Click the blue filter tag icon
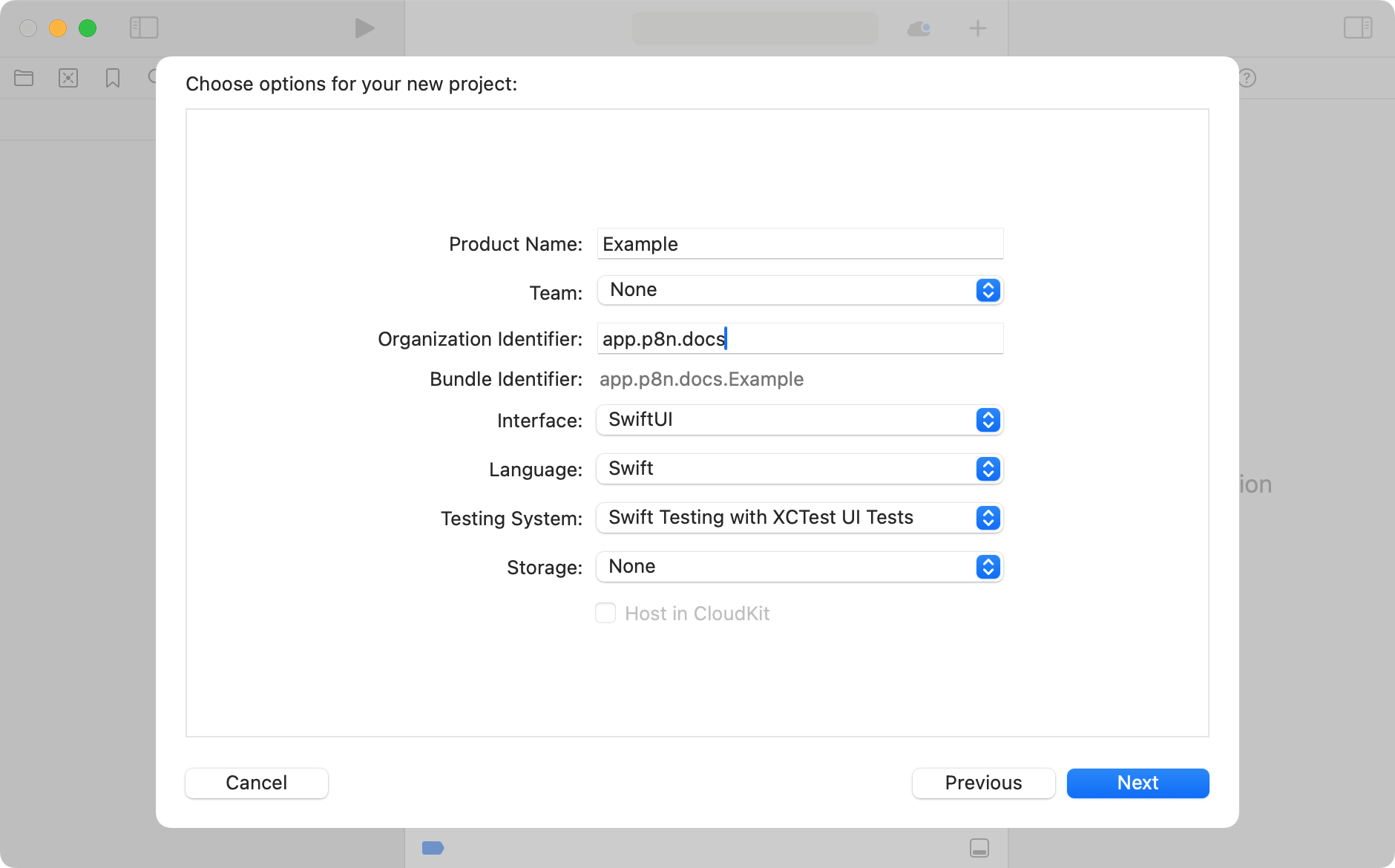This screenshot has width=1395, height=868. pos(433,848)
